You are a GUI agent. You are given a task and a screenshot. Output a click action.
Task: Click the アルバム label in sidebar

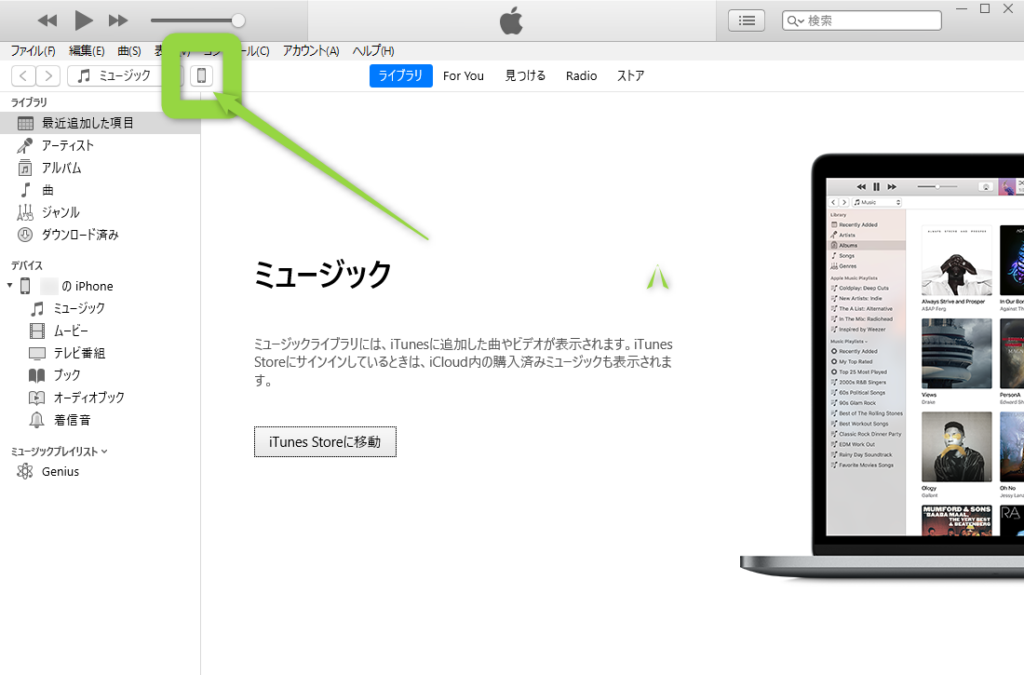(x=61, y=168)
